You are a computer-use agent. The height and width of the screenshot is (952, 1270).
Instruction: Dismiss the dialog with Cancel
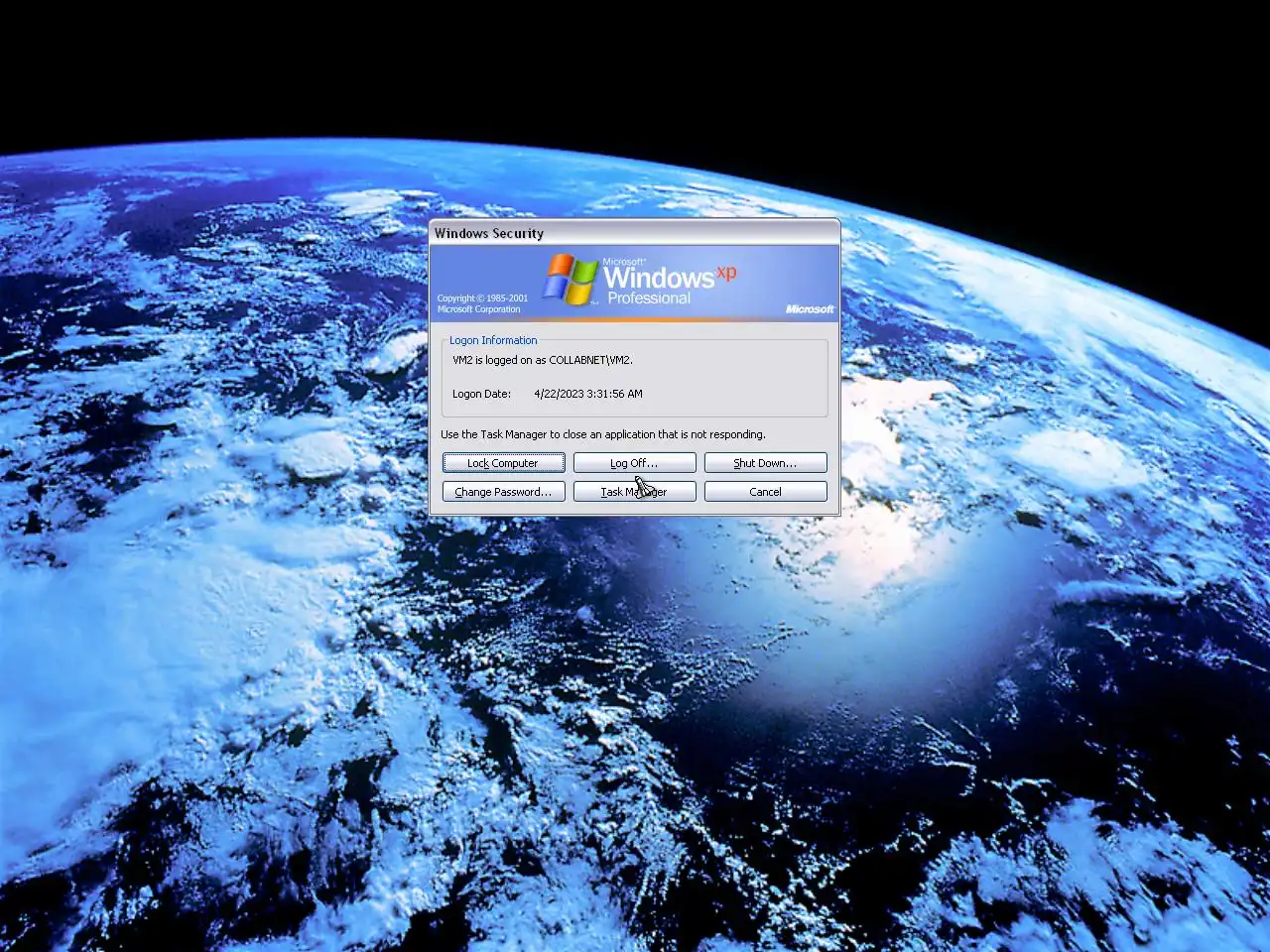pyautogui.click(x=765, y=492)
